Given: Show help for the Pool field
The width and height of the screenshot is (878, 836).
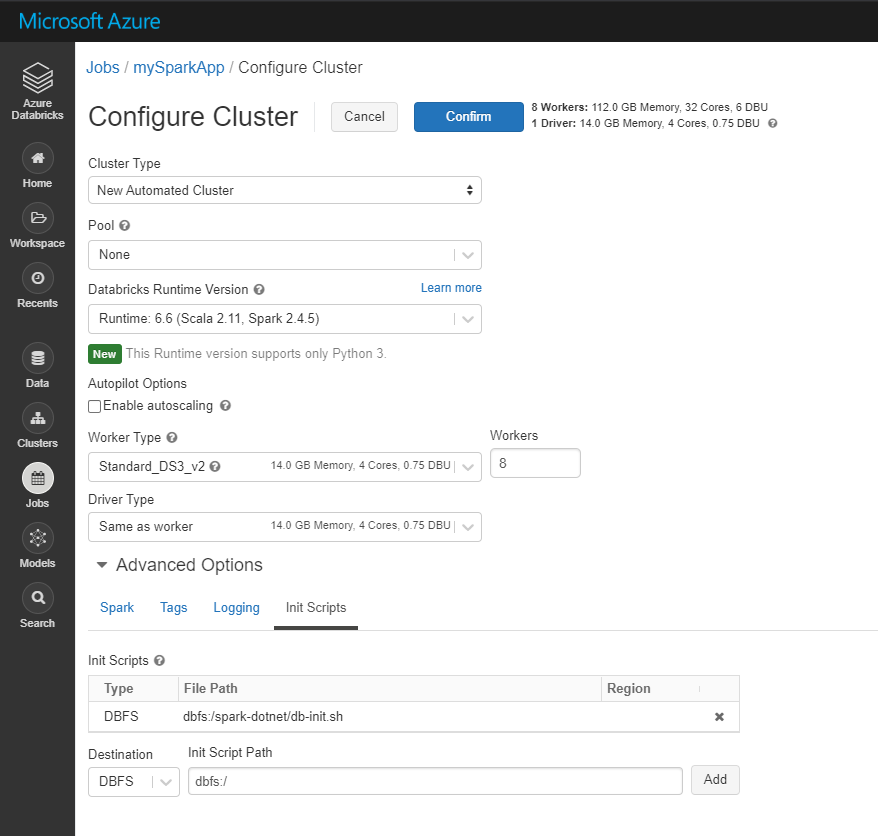Looking at the screenshot, I should point(125,225).
